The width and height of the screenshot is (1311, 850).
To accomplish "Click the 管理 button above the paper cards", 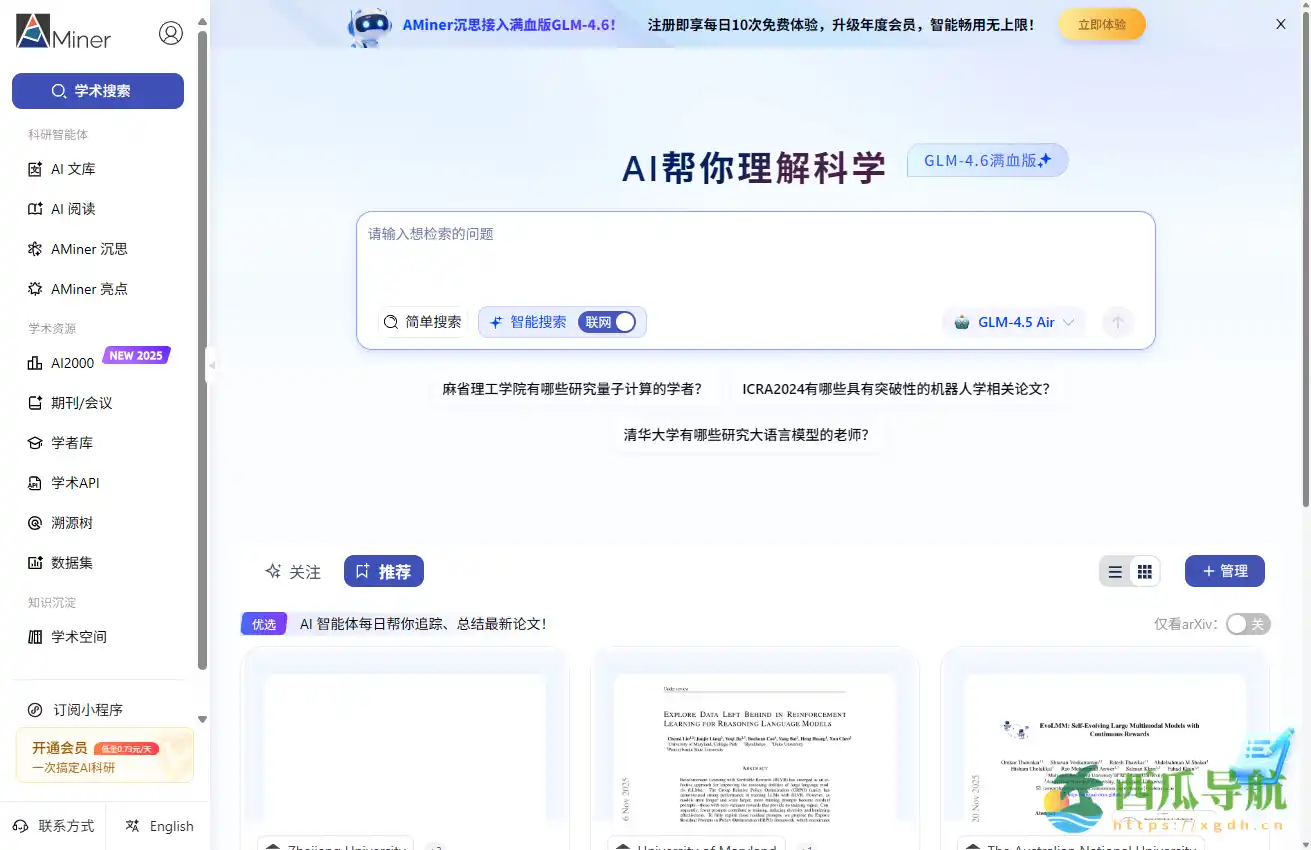I will [x=1224, y=571].
